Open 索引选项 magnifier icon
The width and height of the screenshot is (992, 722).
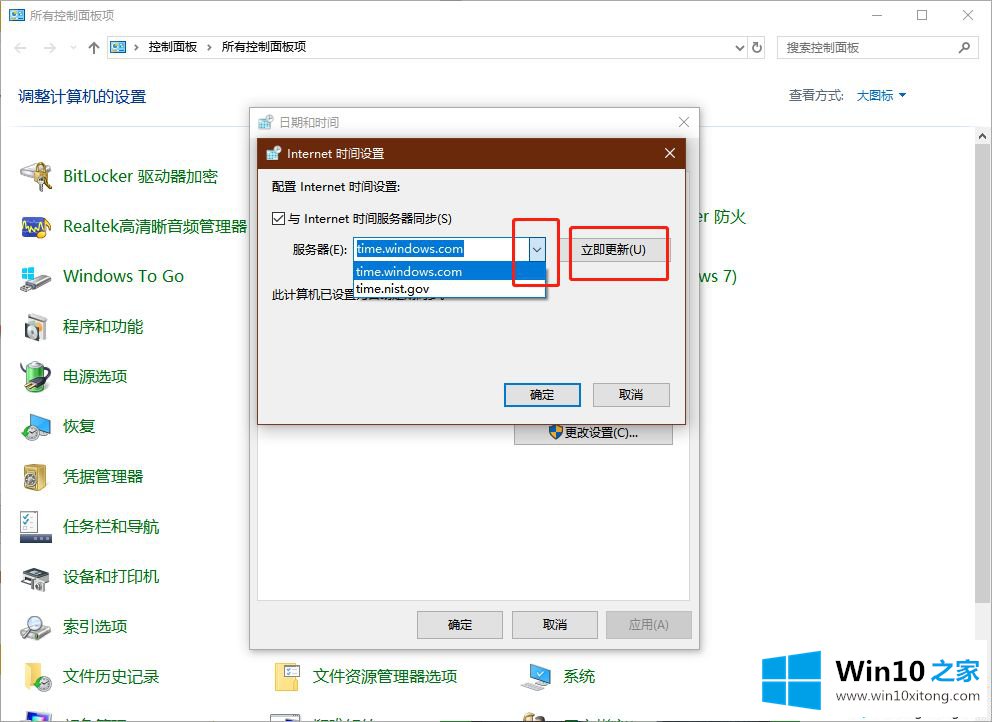(x=36, y=627)
